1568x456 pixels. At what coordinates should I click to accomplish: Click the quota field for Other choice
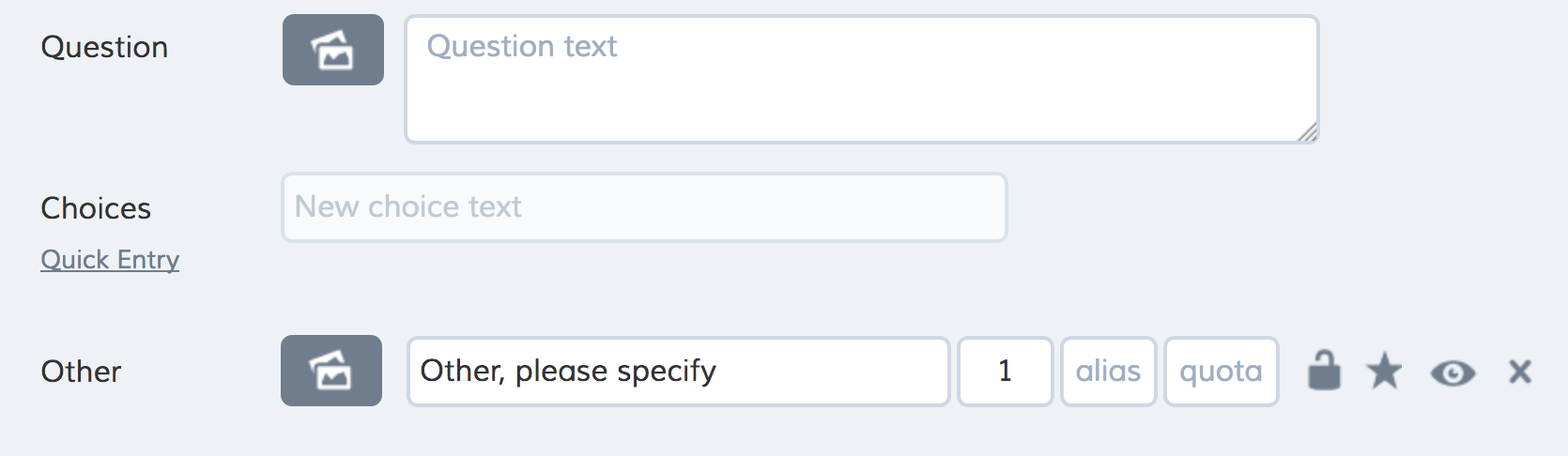coord(1221,372)
